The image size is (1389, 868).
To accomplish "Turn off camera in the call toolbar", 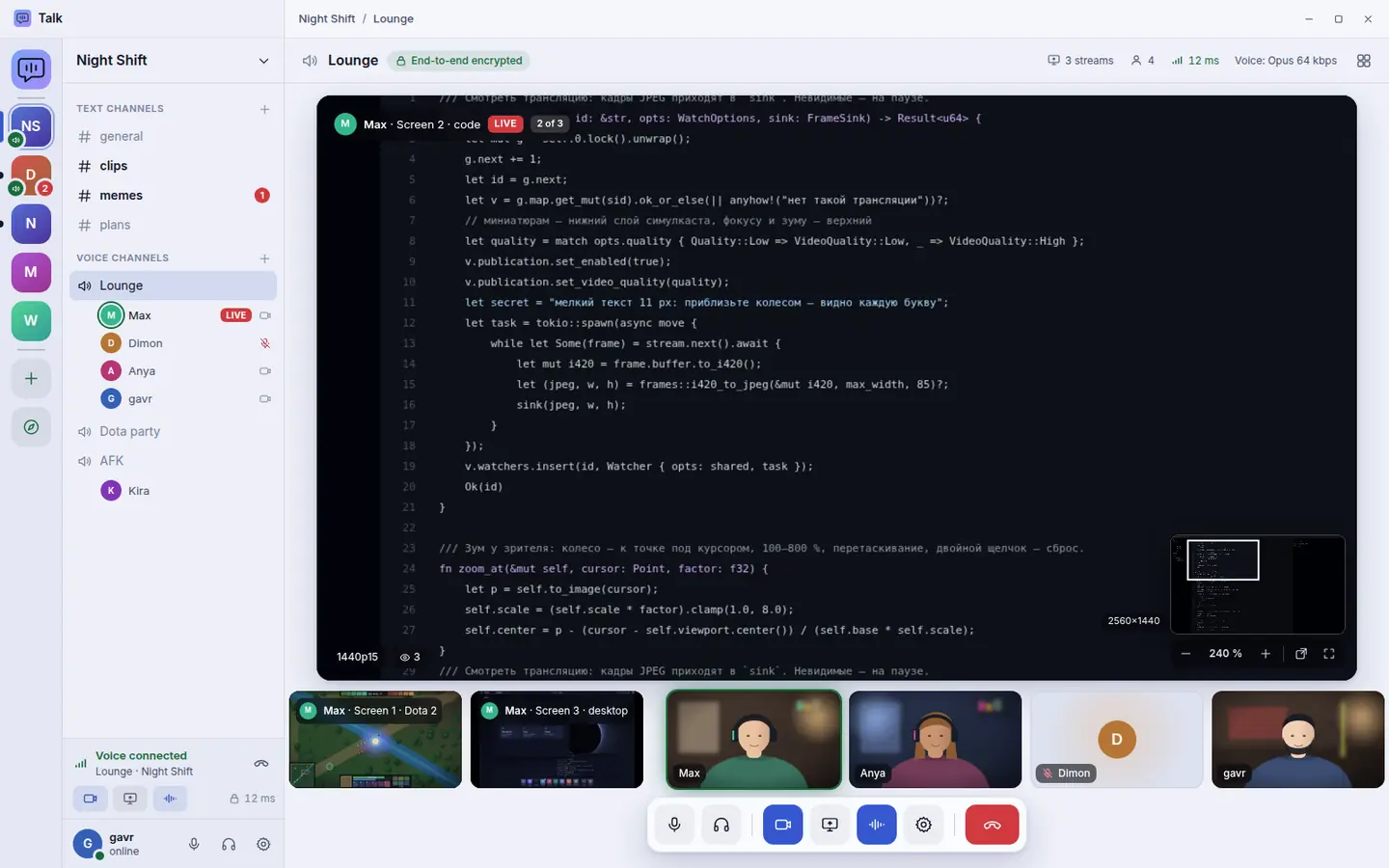I will tap(783, 825).
